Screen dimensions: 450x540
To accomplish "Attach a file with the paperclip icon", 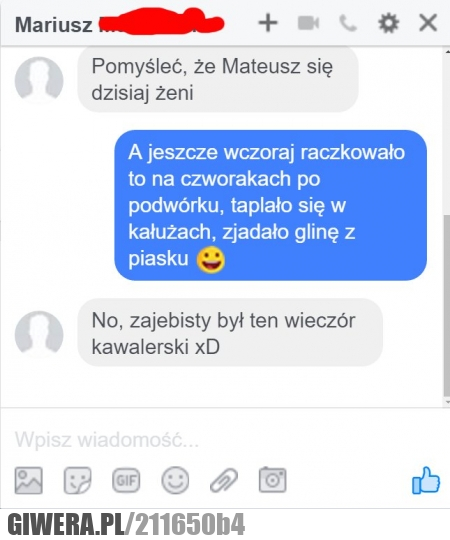I will (x=224, y=480).
